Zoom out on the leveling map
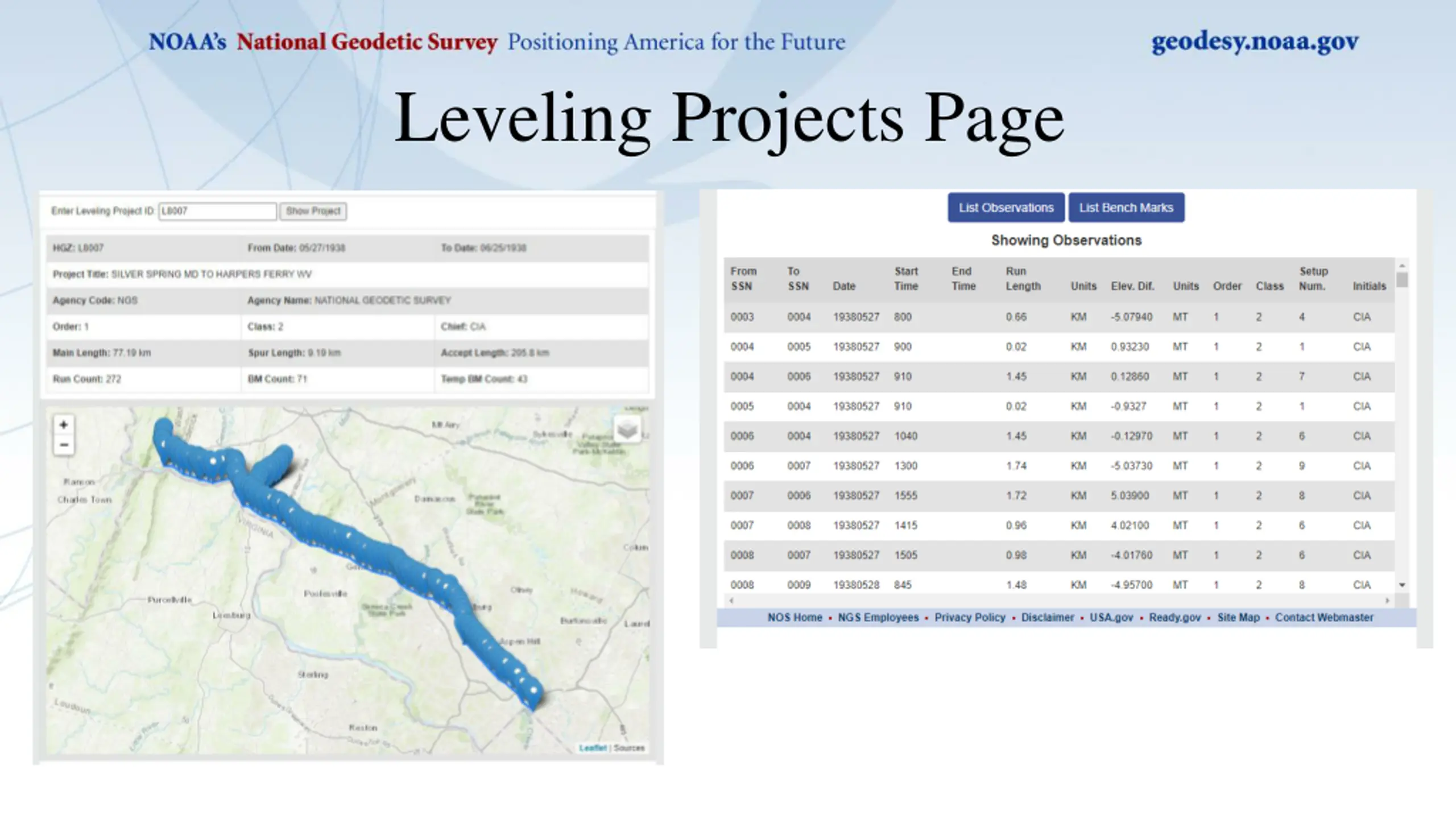 [x=64, y=445]
